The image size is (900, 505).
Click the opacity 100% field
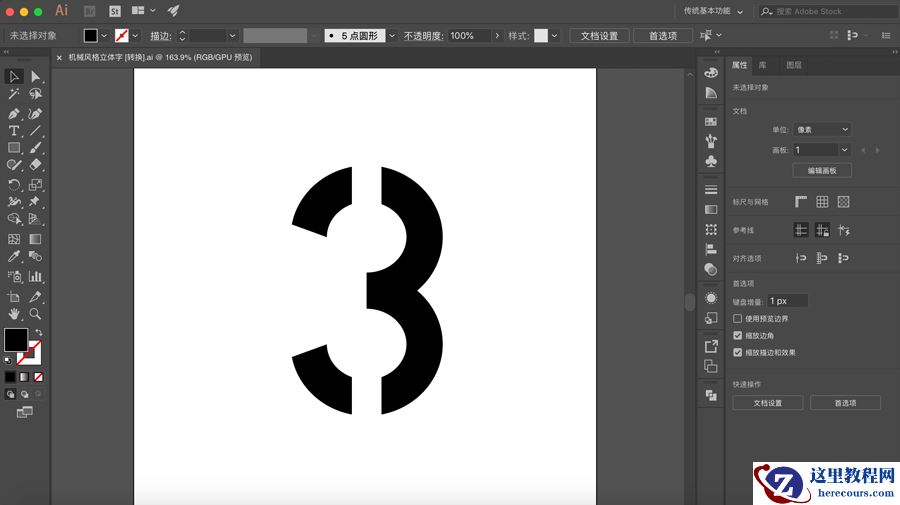pos(468,36)
